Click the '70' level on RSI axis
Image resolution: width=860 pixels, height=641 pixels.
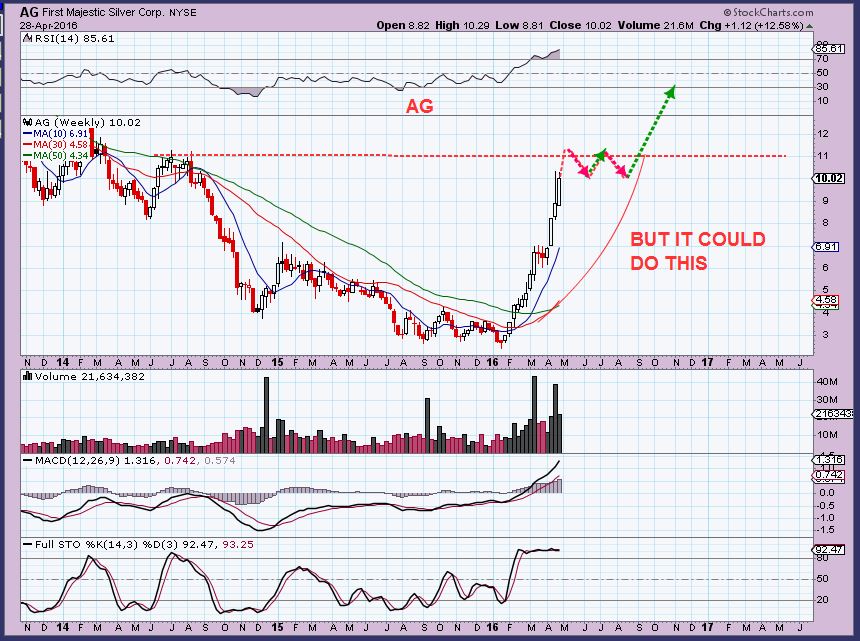pos(822,59)
